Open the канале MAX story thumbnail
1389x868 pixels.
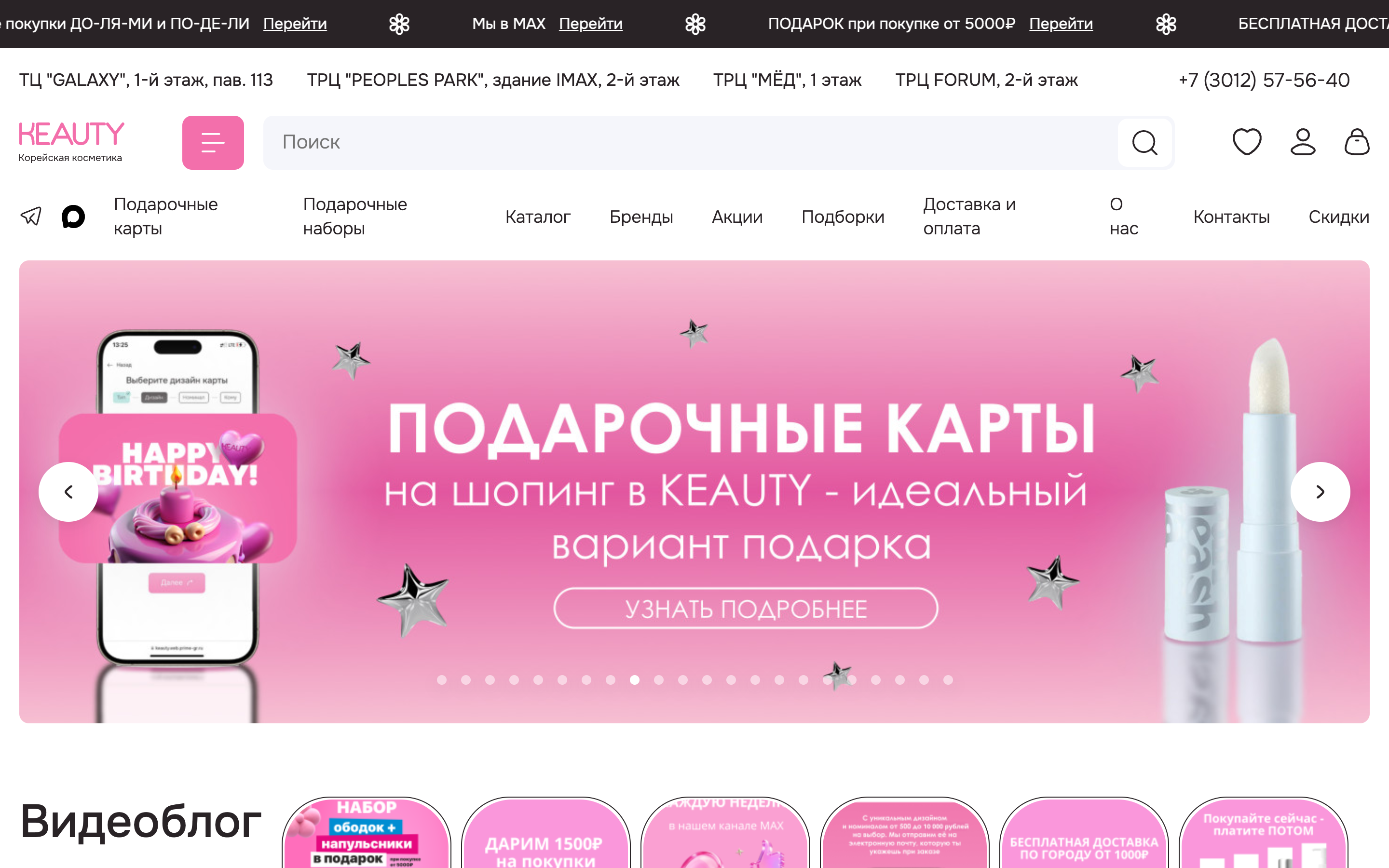pyautogui.click(x=725, y=833)
